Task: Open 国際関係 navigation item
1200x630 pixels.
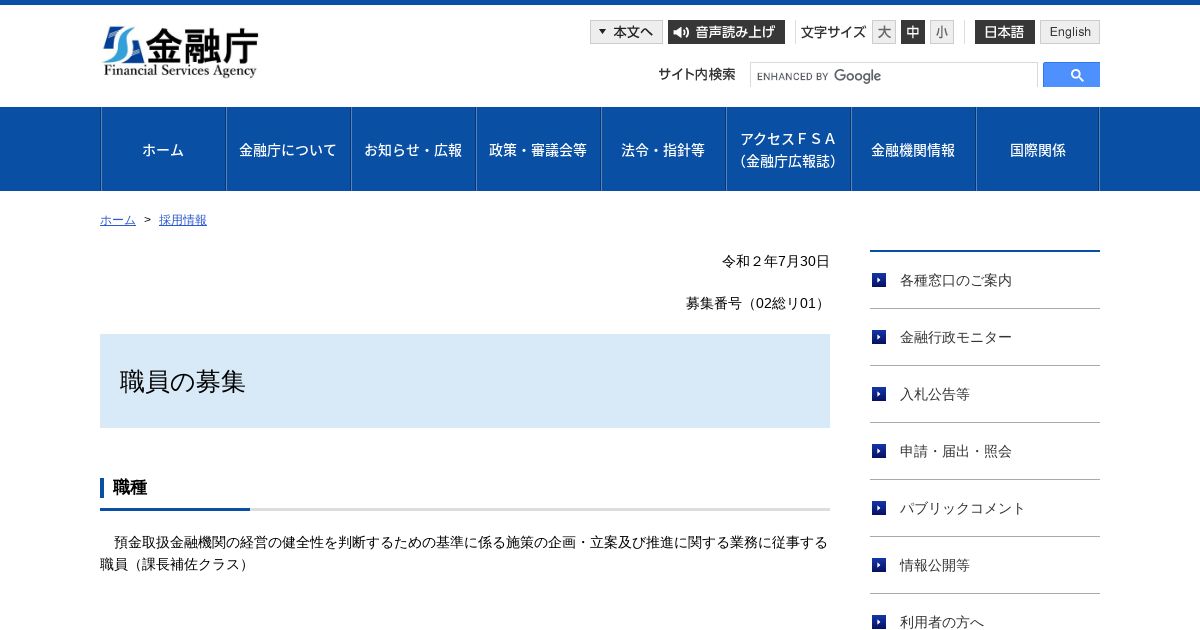Action: (1038, 149)
